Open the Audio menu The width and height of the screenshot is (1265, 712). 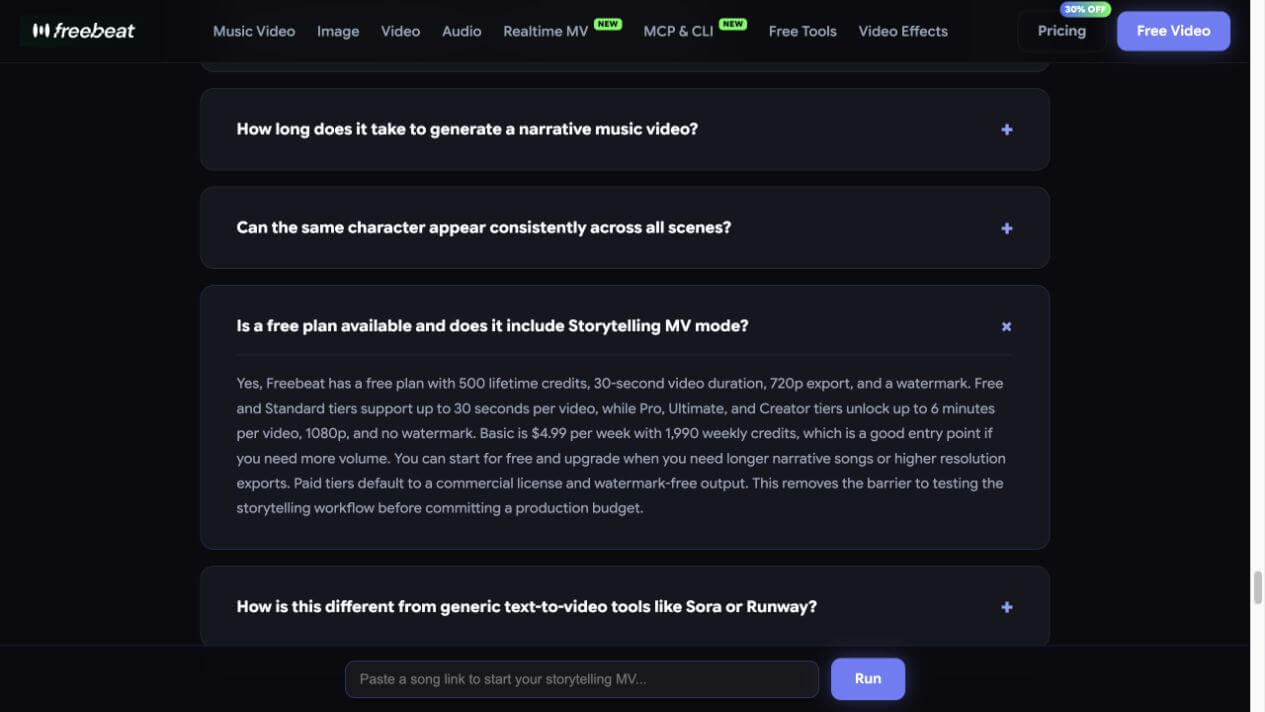[x=462, y=31]
